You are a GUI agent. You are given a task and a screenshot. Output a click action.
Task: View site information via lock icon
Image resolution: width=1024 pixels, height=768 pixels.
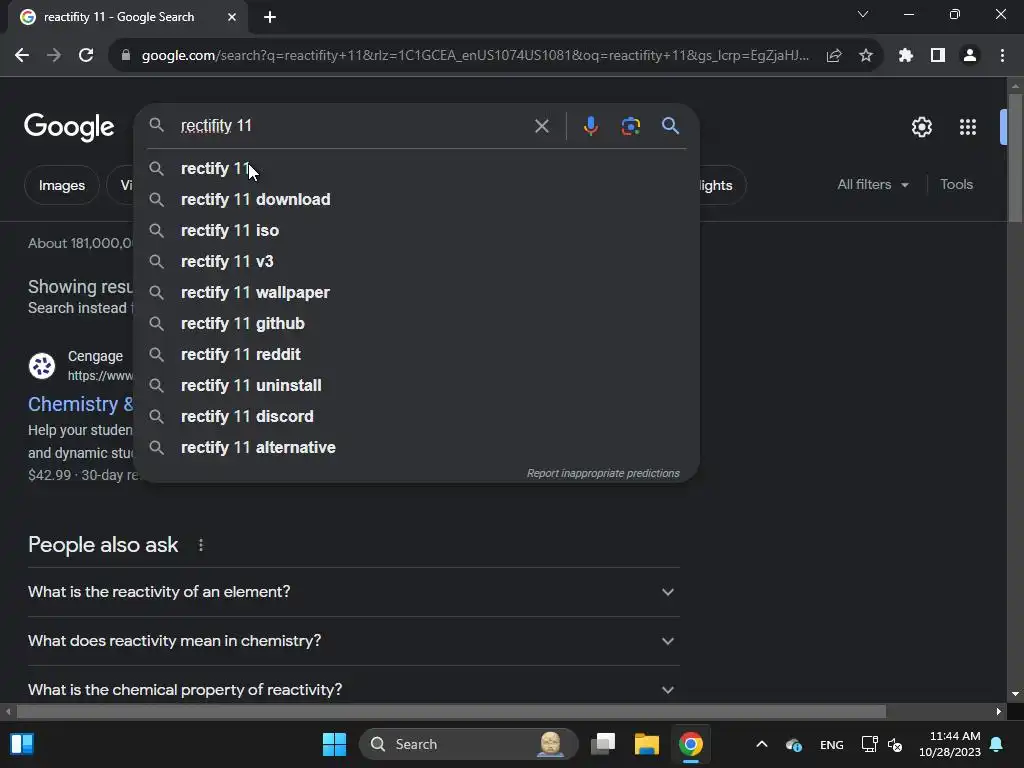[x=126, y=56]
